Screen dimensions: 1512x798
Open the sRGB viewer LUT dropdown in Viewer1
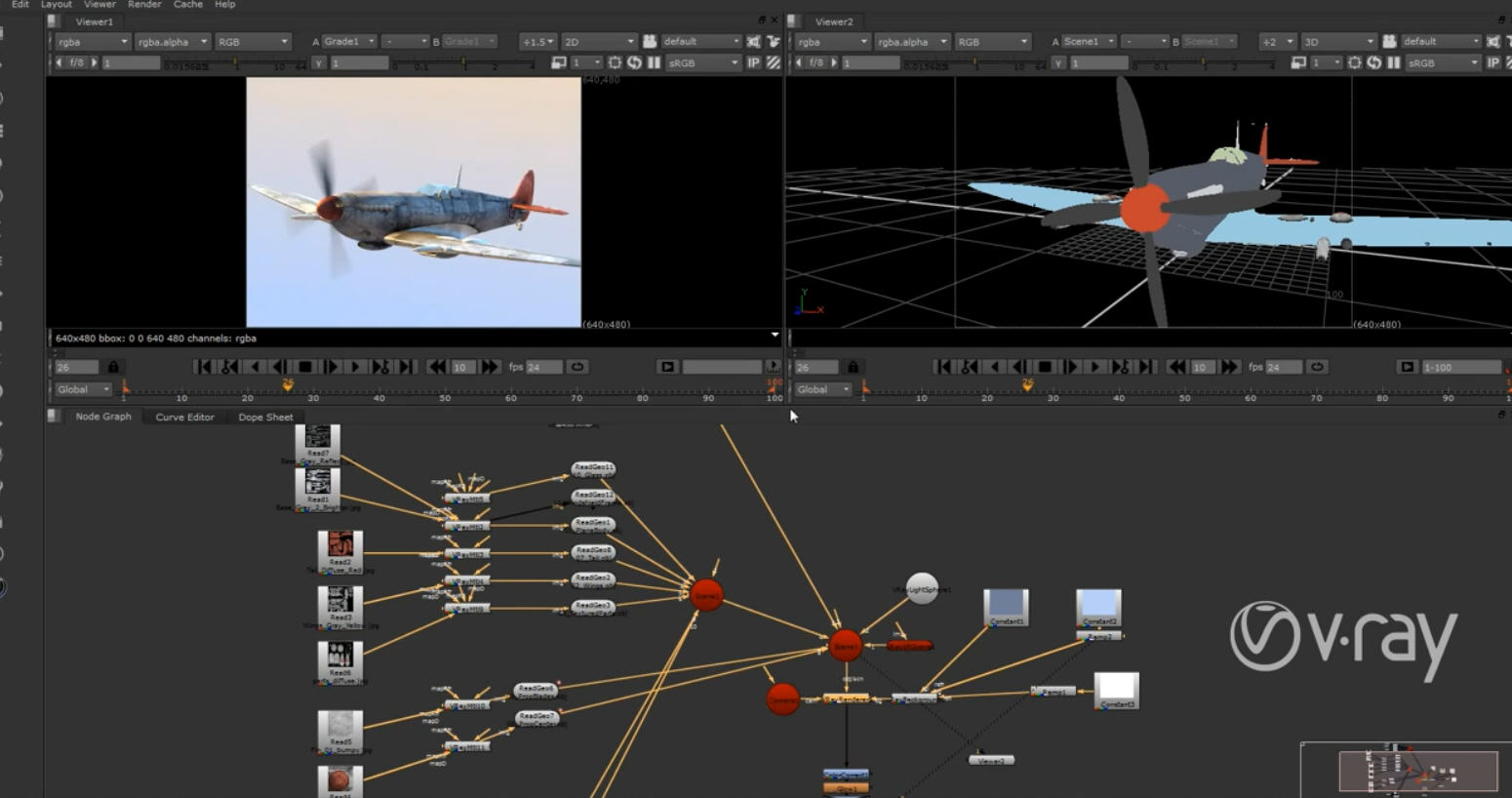click(x=700, y=62)
